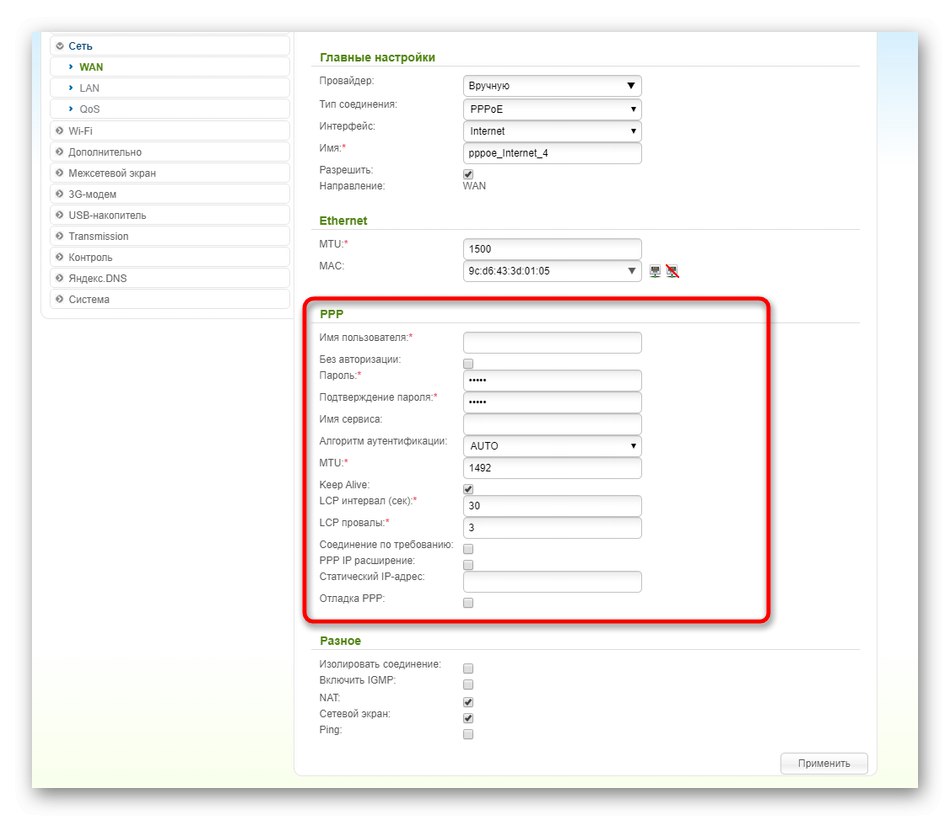Click the PPP MTU field with 1492
This screenshot has width=950, height=820.
552,468
